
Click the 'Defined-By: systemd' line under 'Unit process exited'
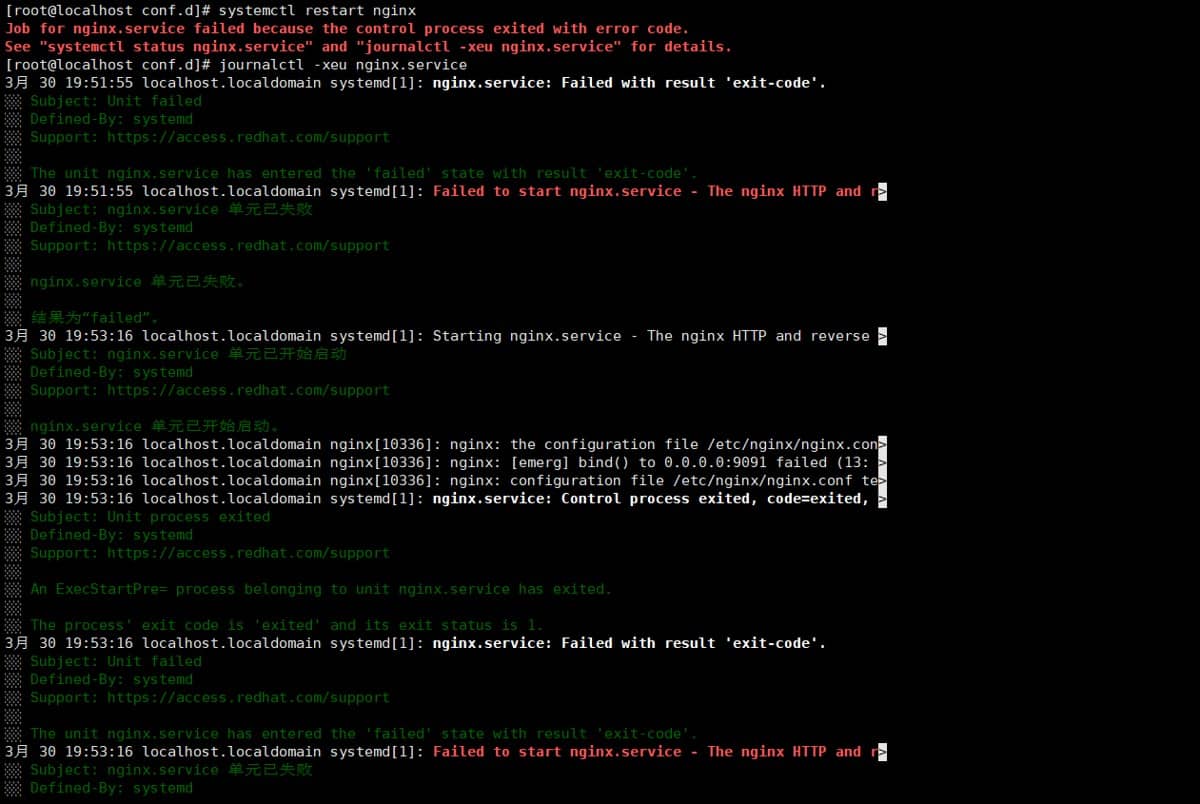pos(111,534)
